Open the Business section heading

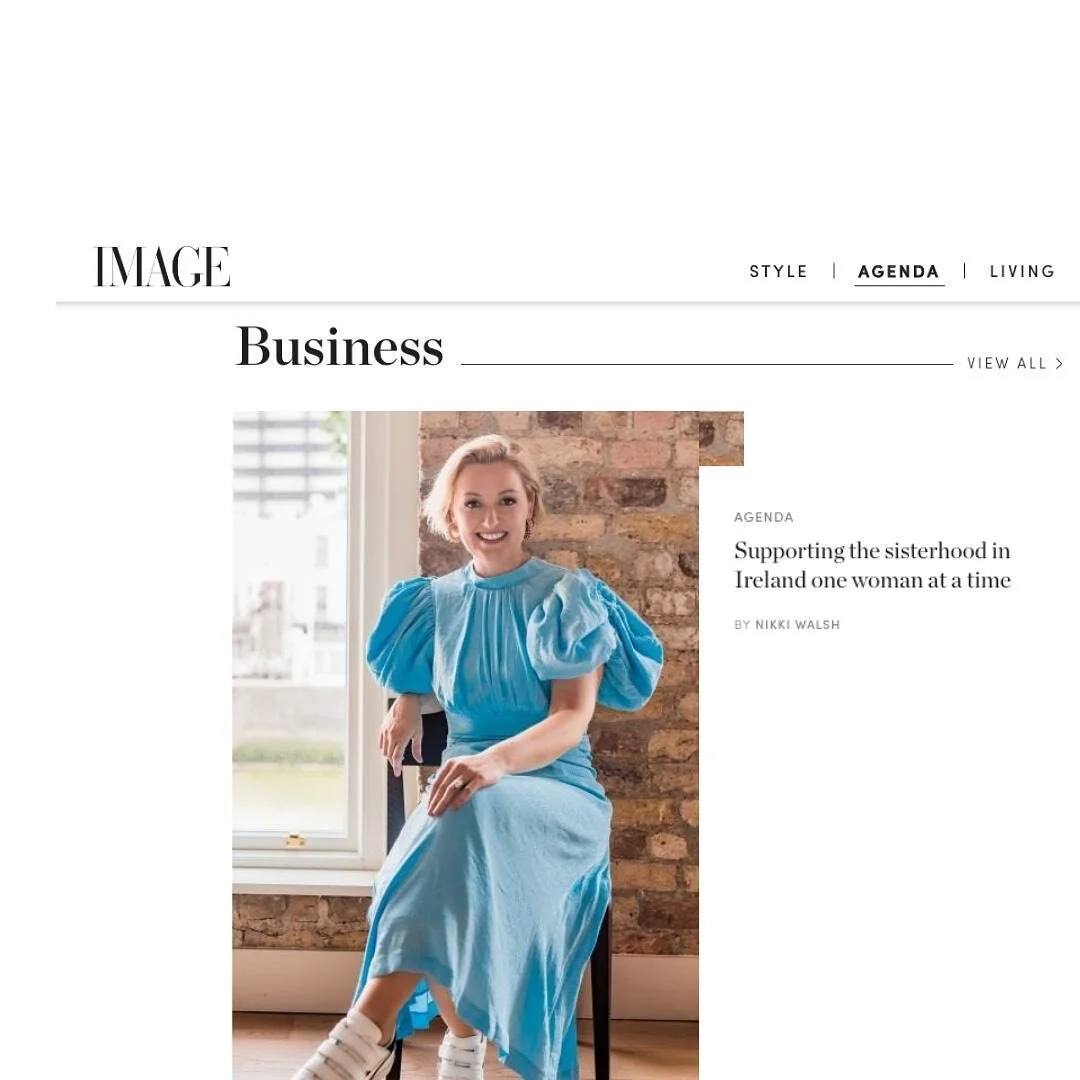(340, 346)
